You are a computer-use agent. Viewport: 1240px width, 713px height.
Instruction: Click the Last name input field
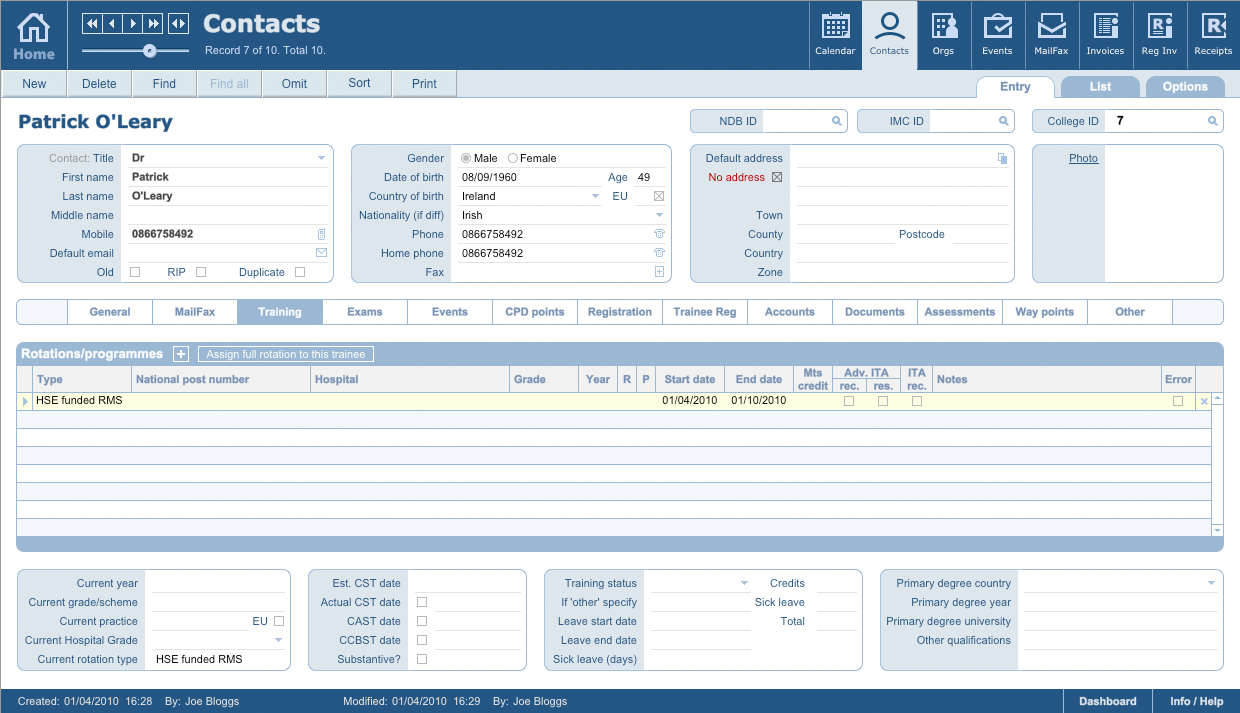click(228, 196)
